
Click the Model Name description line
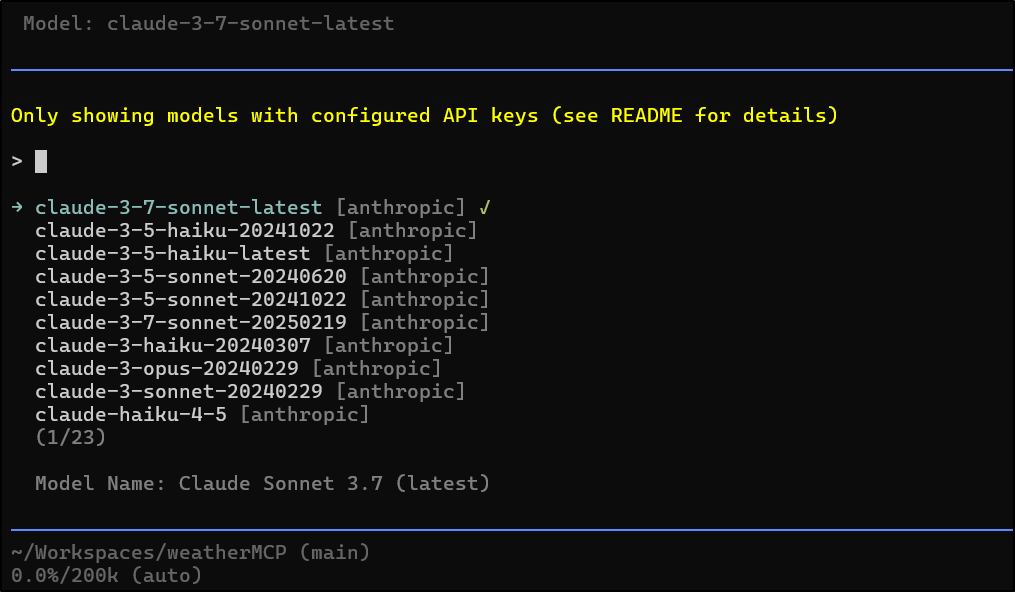(262, 483)
